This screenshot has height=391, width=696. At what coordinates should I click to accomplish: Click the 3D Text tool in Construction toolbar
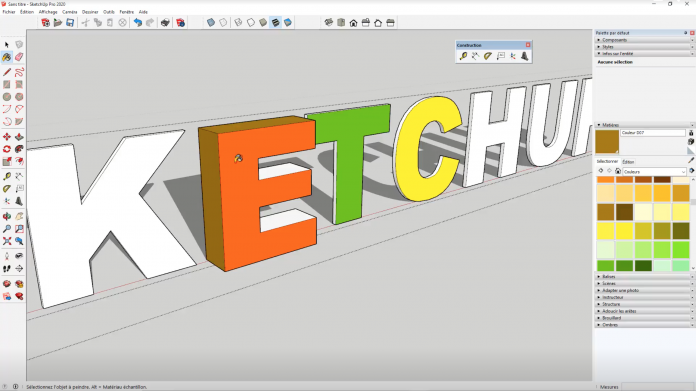coord(525,56)
